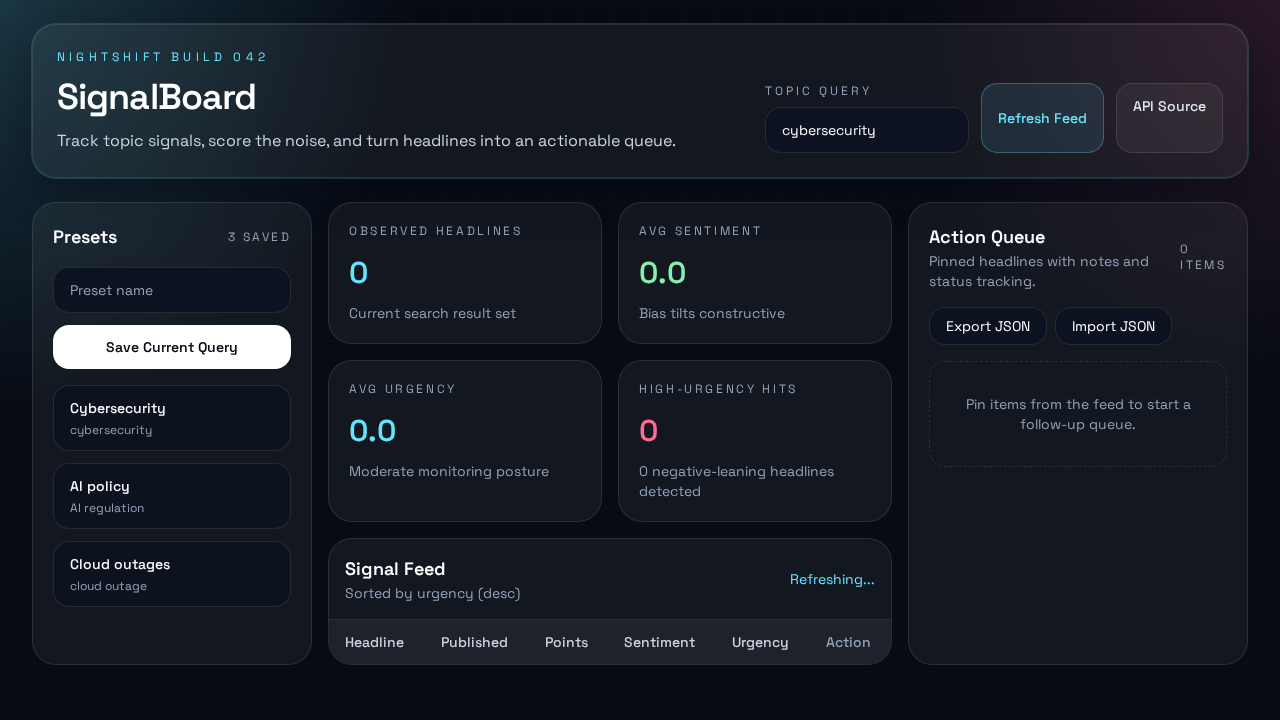
Task: Sort the feed by Headline column
Action: pyautogui.click(x=374, y=642)
